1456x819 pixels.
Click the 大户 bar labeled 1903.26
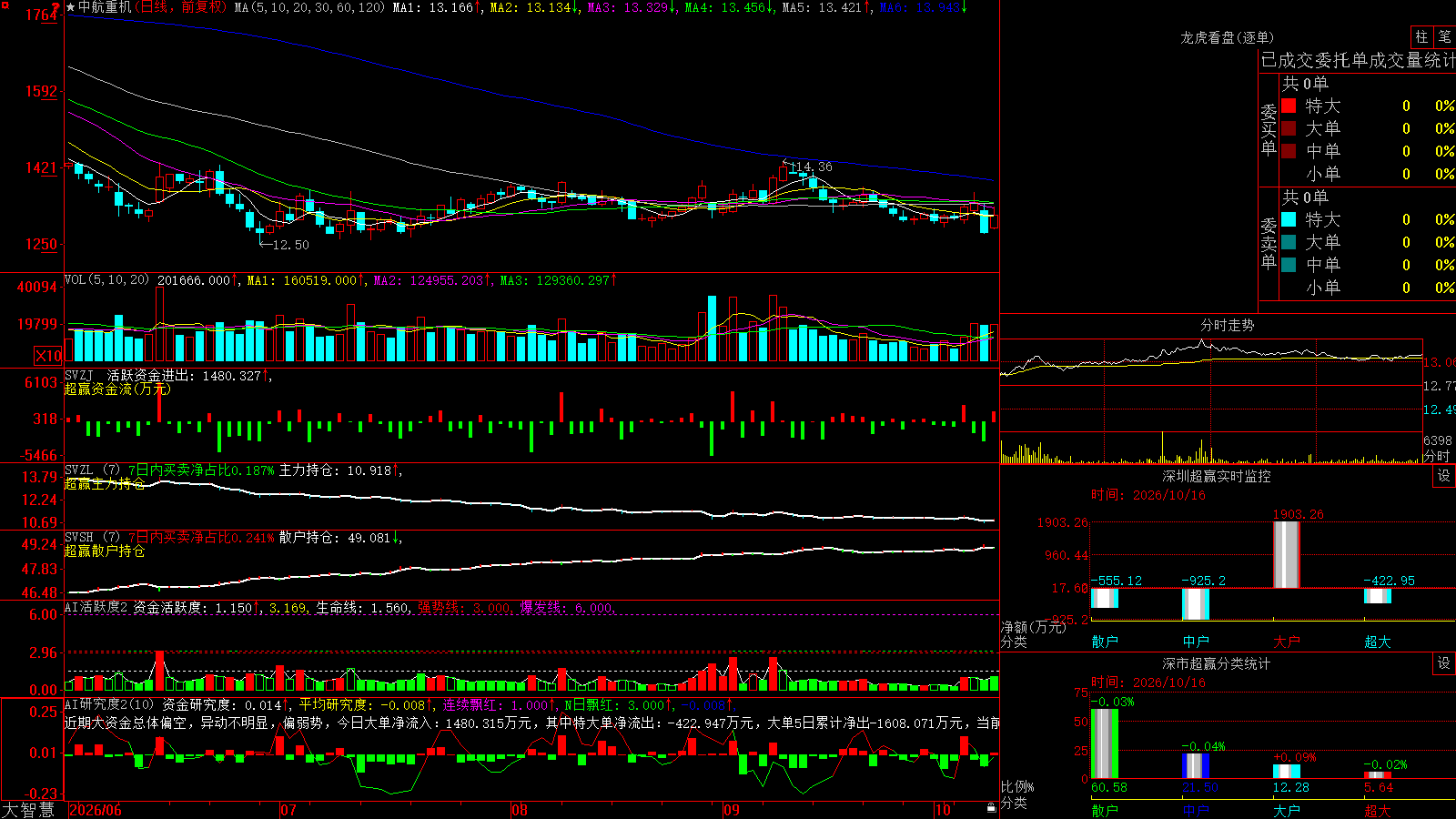[x=1286, y=554]
